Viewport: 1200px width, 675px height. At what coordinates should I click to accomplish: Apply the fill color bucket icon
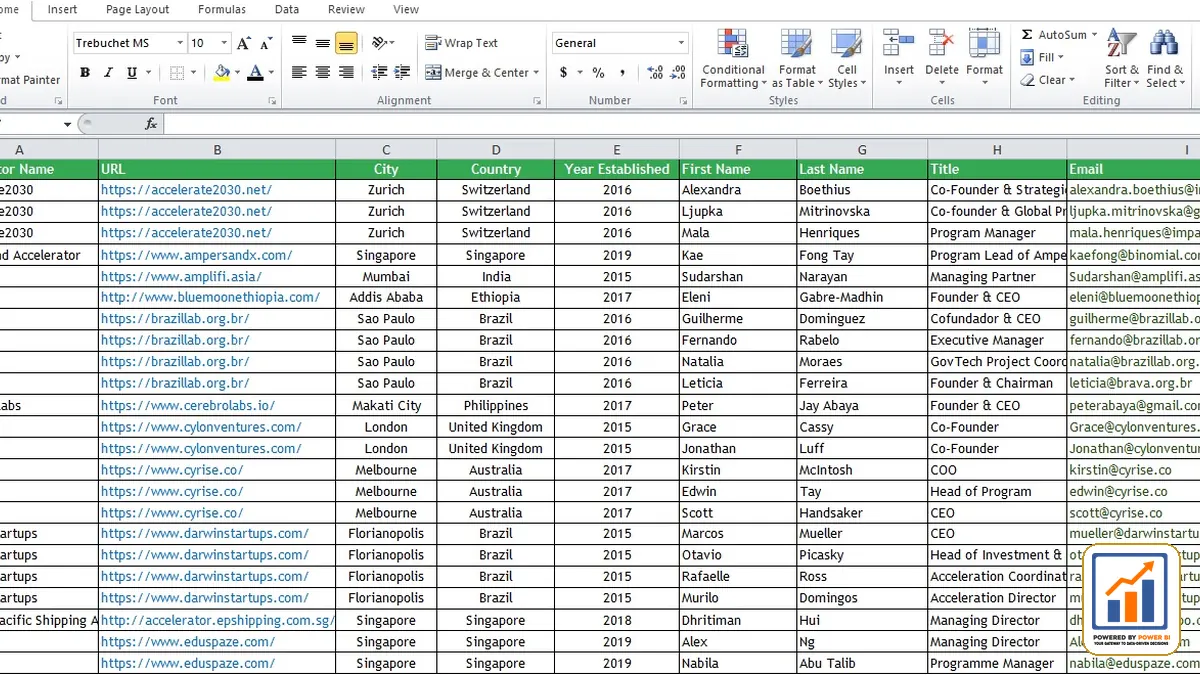click(221, 73)
